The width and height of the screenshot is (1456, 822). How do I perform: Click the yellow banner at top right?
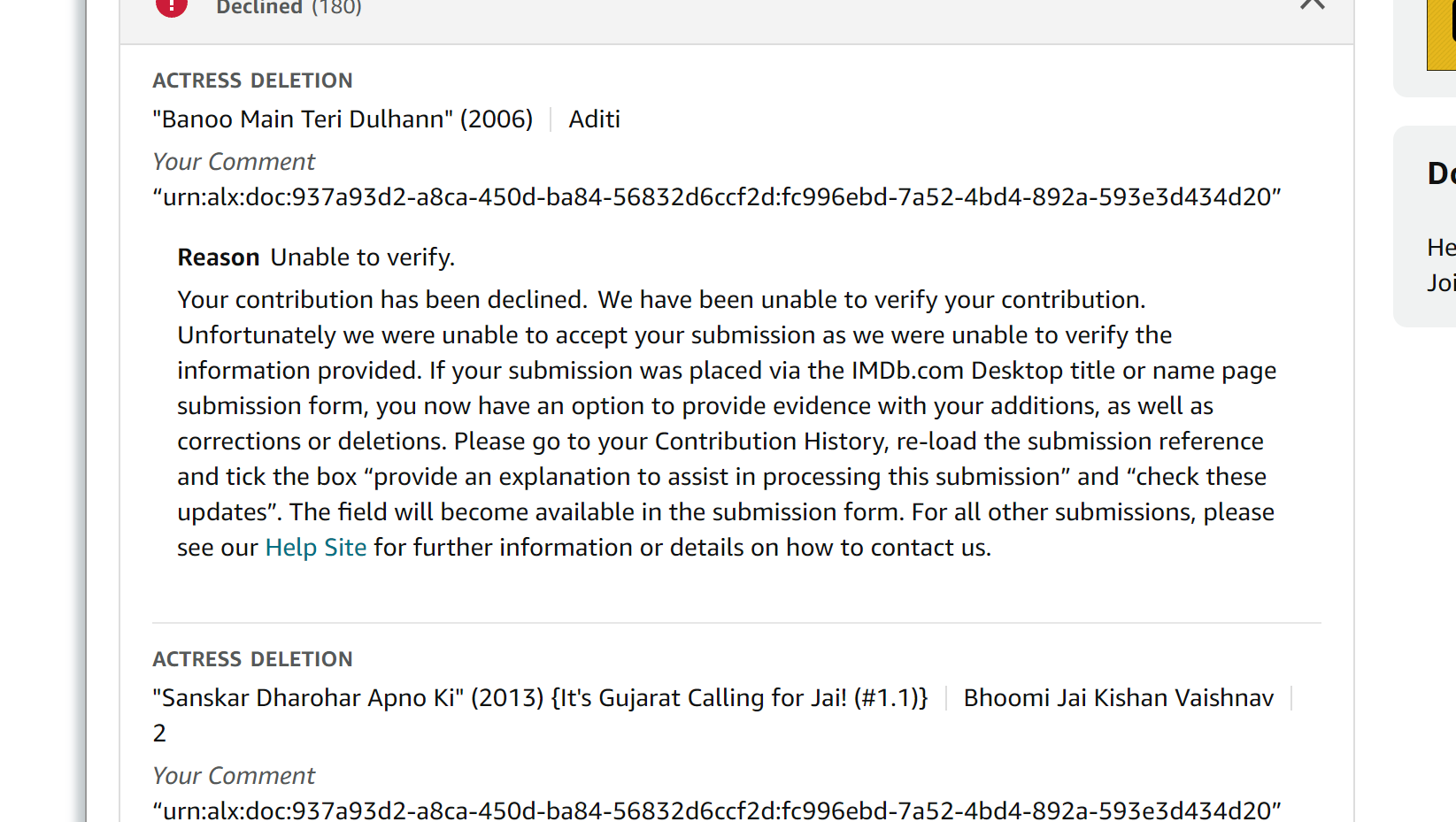(x=1441, y=35)
